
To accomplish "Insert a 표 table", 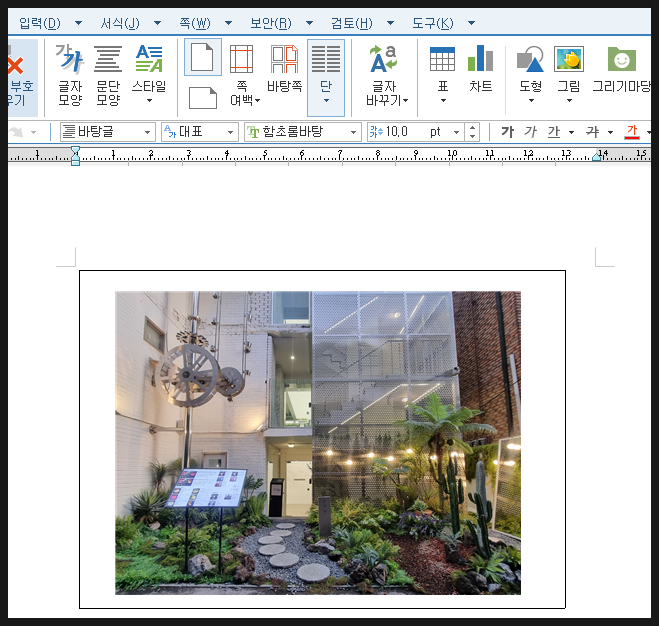I will click(443, 69).
